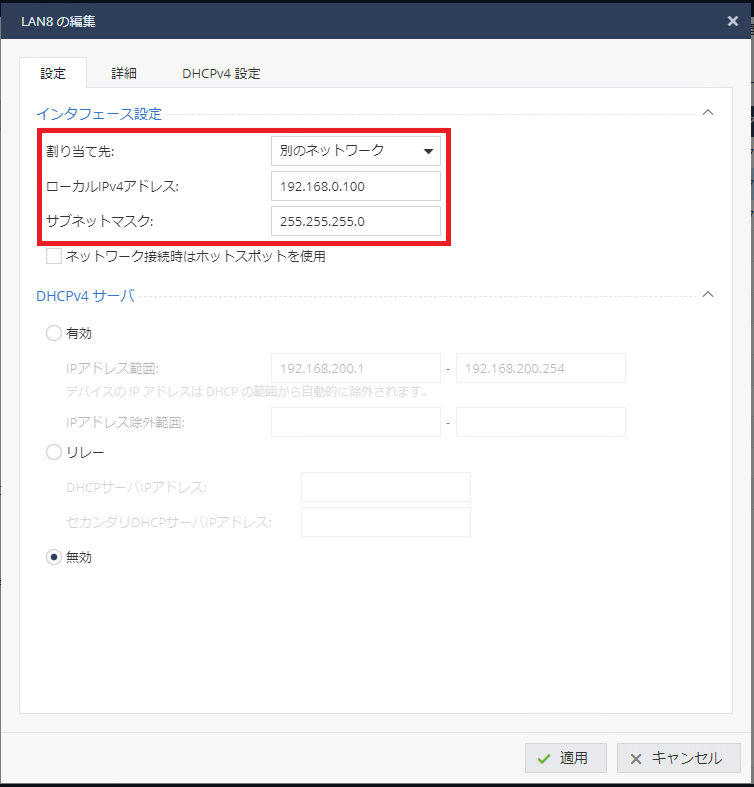Viewport: 754px width, 787px height.
Task: Collapse the インタフェース設定 section
Action: pos(708,113)
